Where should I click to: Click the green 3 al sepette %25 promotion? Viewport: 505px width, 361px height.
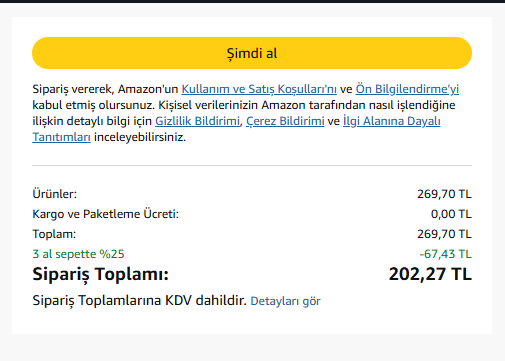78,254
